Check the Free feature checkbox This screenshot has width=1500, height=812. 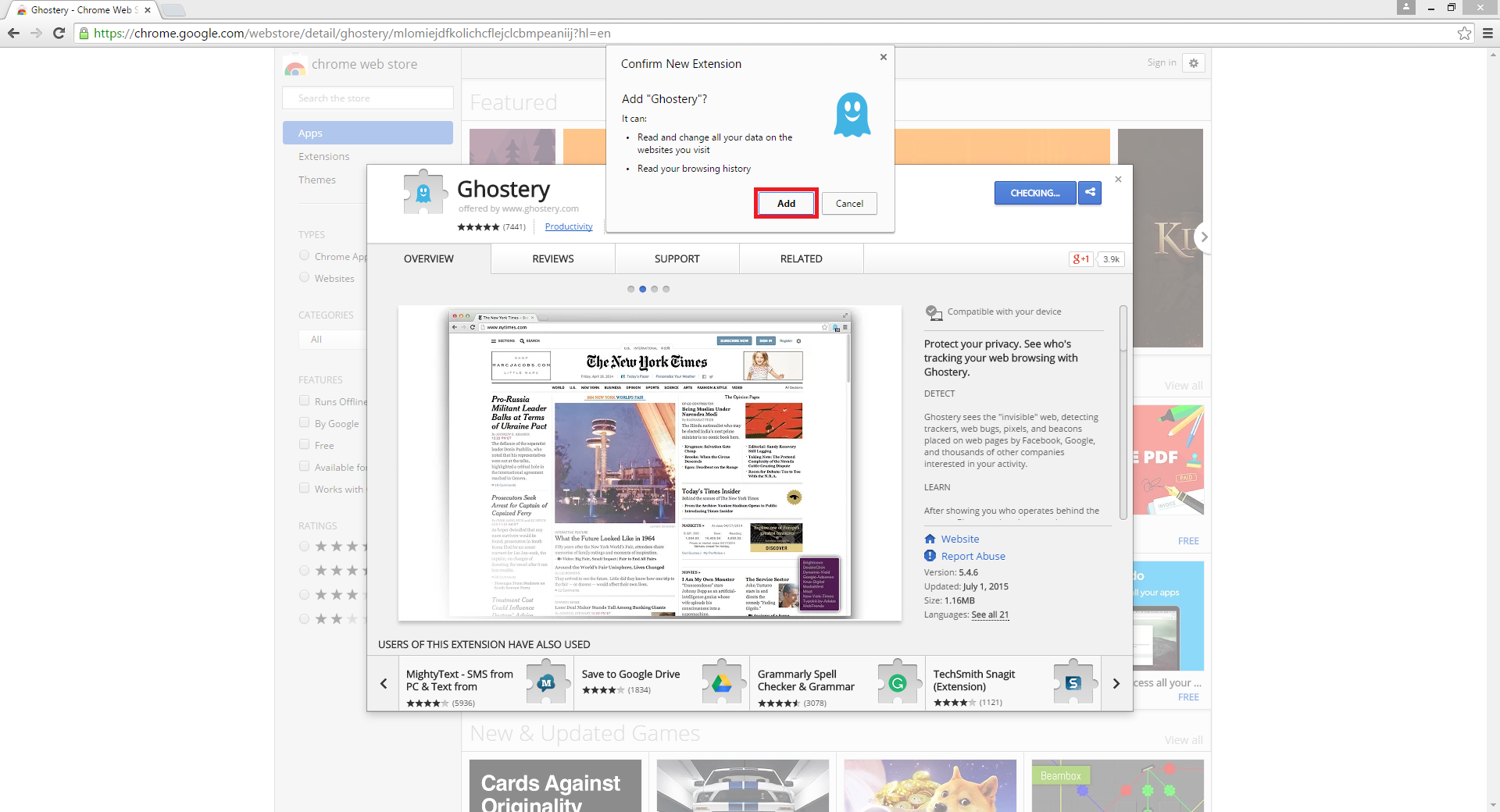[x=305, y=444]
